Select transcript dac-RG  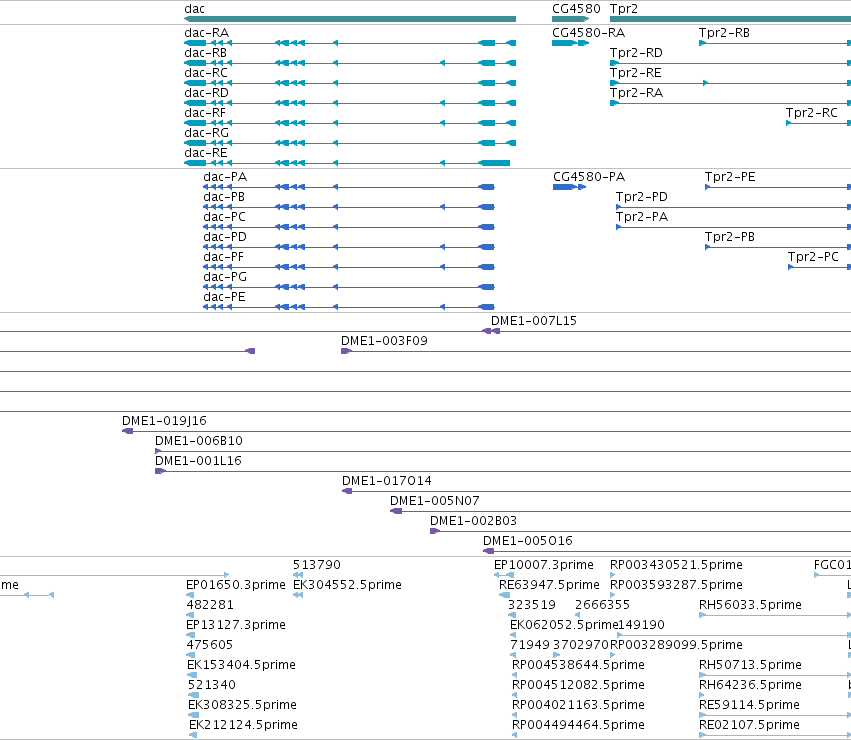pyautogui.click(x=350, y=143)
